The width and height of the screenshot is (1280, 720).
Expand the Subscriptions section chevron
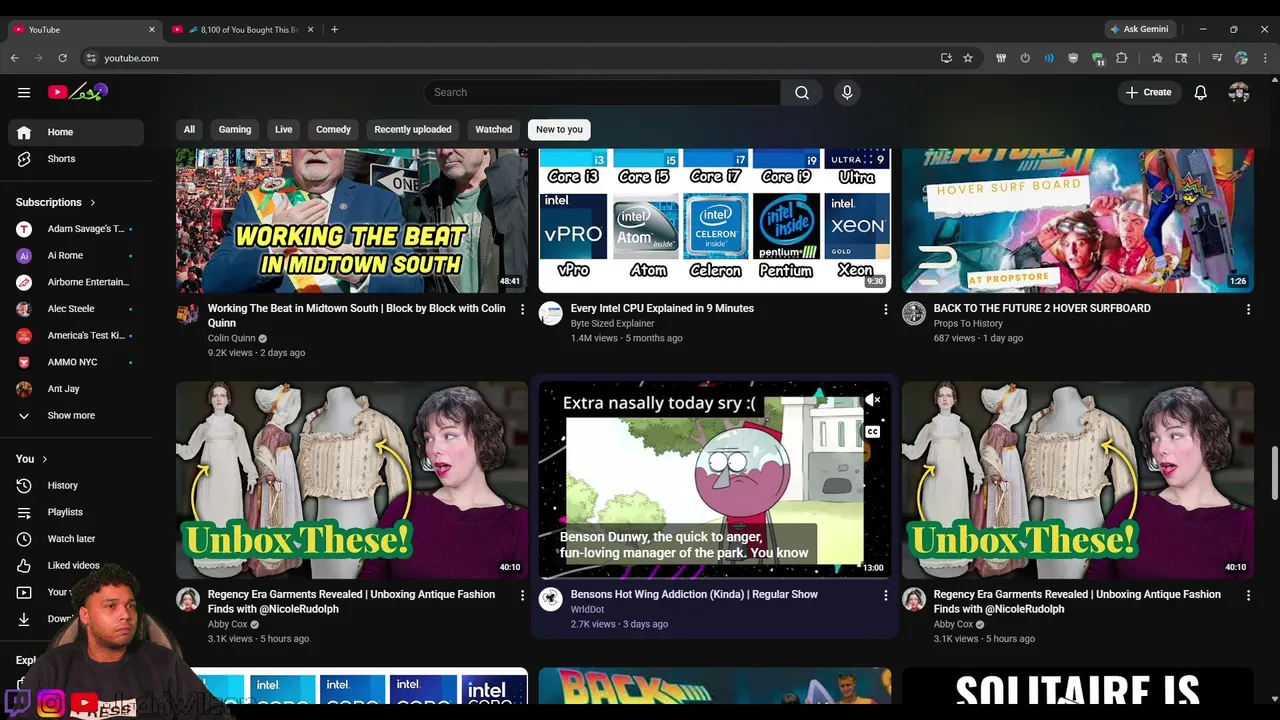point(93,202)
